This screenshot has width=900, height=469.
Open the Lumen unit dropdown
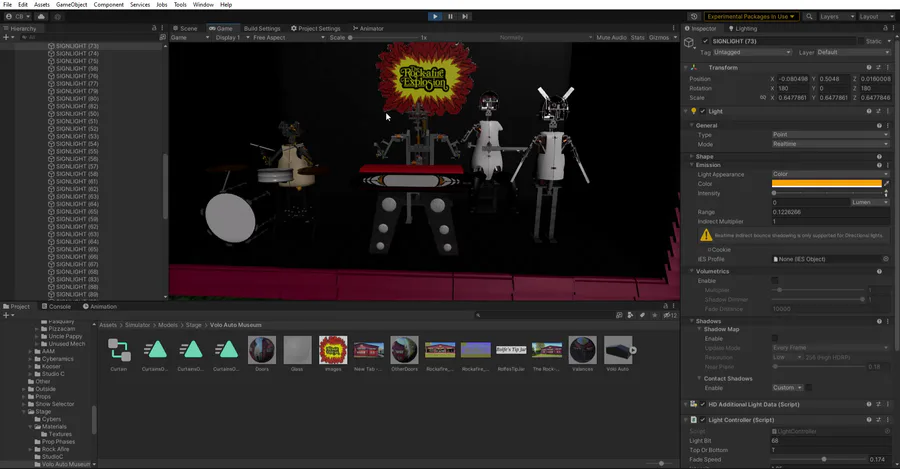(870, 202)
